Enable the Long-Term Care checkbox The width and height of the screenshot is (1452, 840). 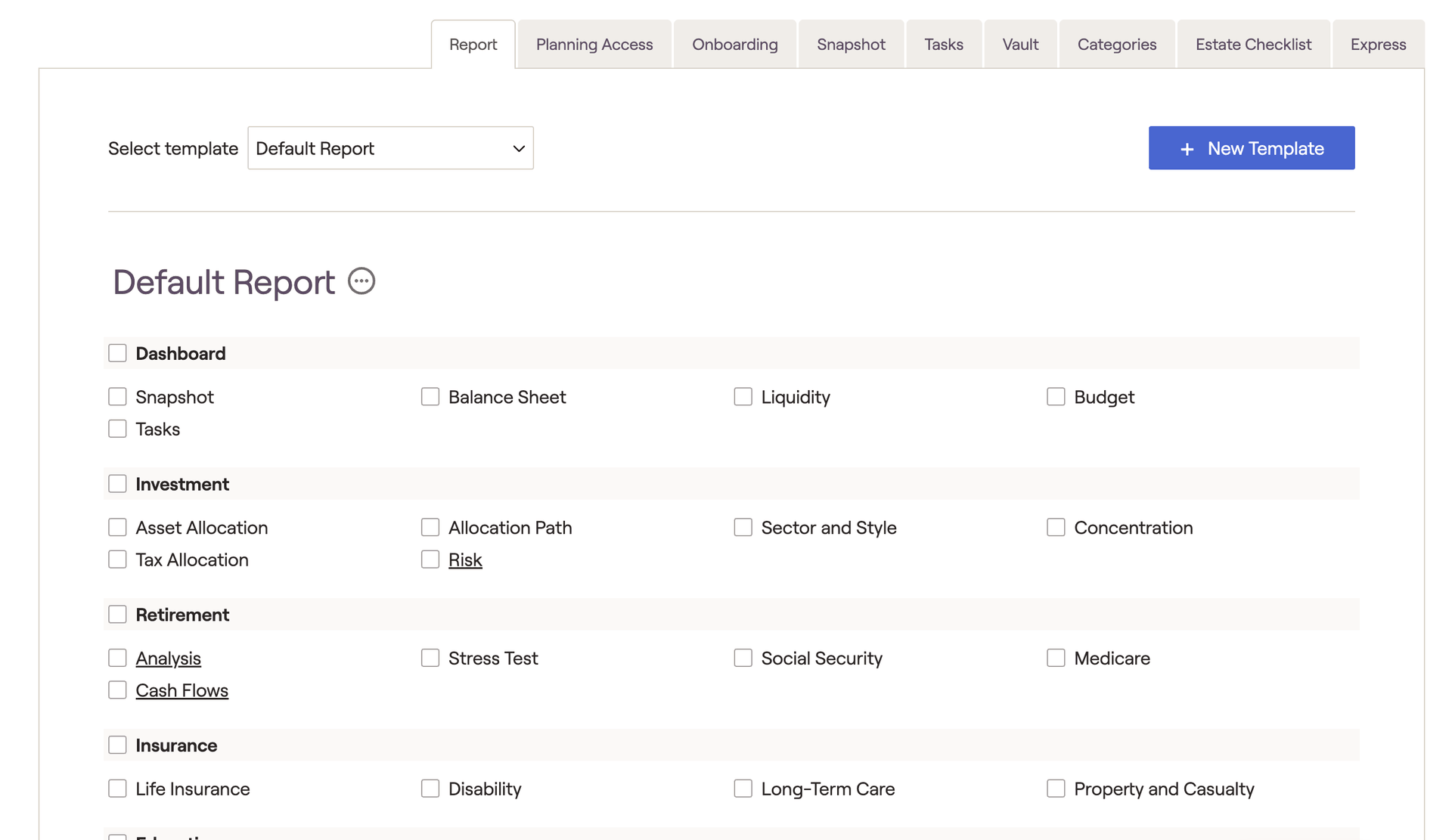743,789
